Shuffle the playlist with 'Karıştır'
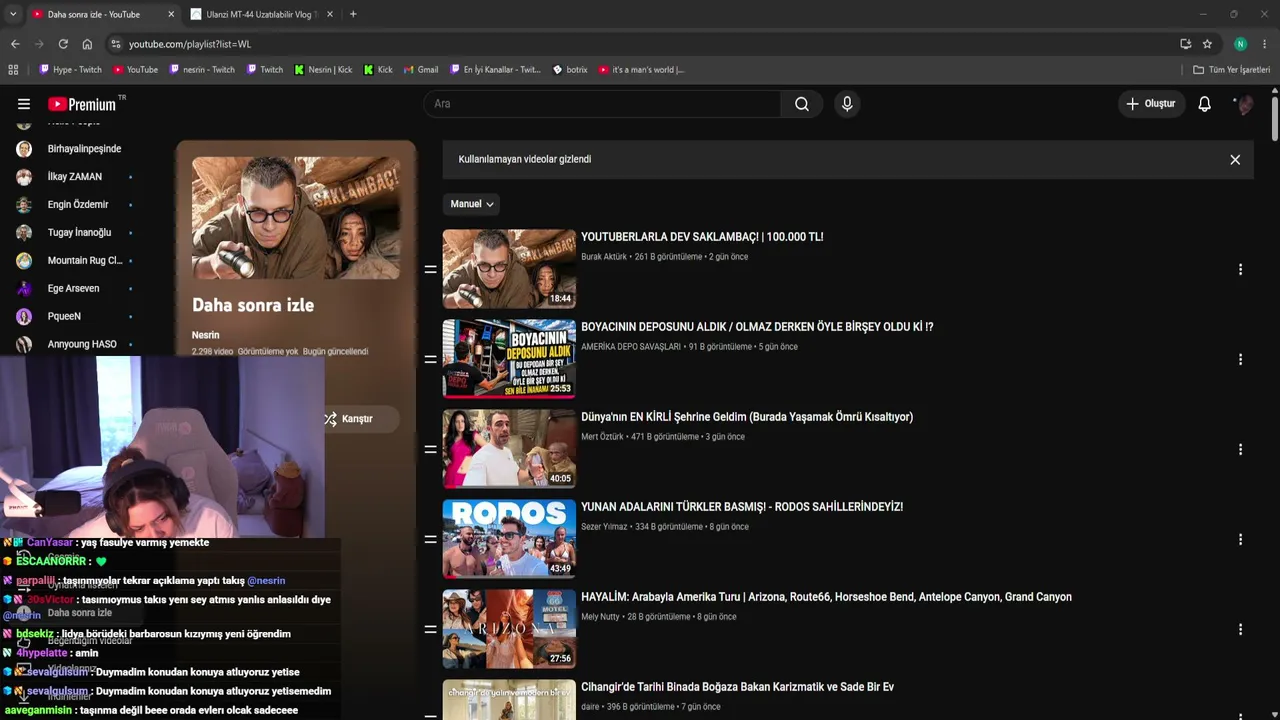Image resolution: width=1280 pixels, height=720 pixels. pyautogui.click(x=348, y=419)
